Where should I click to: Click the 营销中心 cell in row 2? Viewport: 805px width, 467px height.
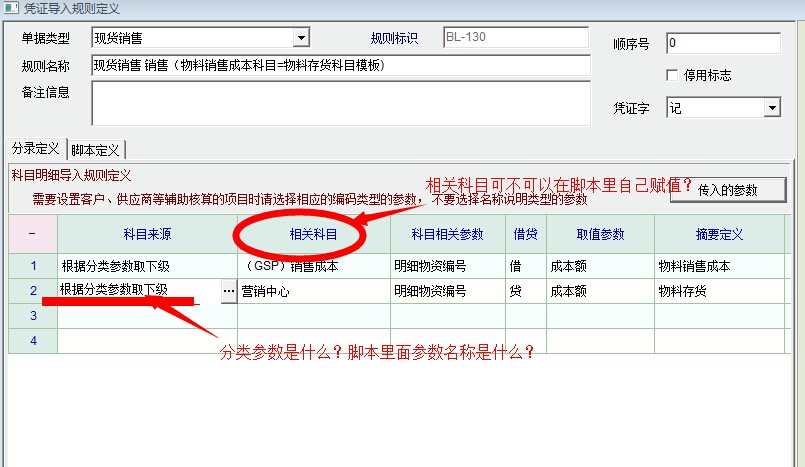tap(313, 291)
